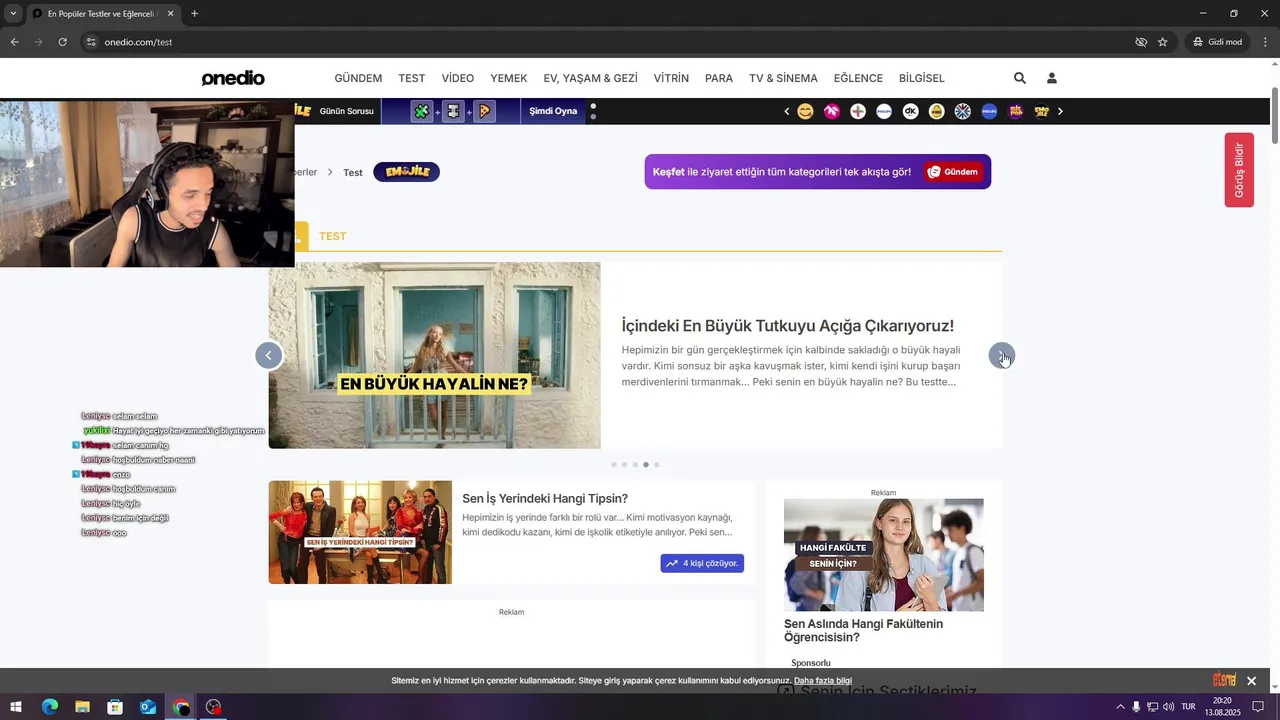This screenshot has width=1280, height=720.
Task: Click the Test breadcrumb text
Action: [x=353, y=172]
